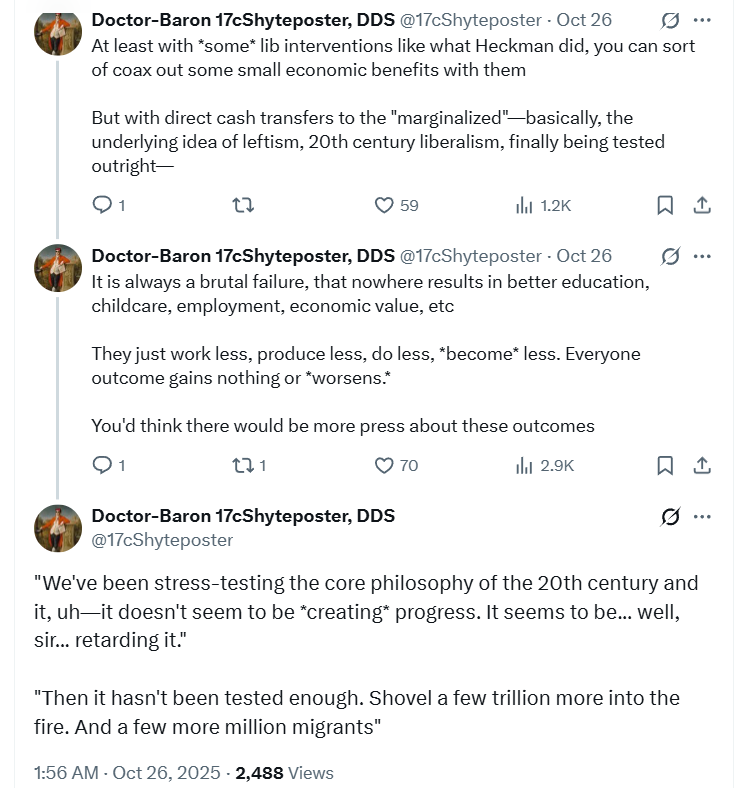Open Grok icon on first tweet
Screen dimensions: 750x788
[x=671, y=20]
